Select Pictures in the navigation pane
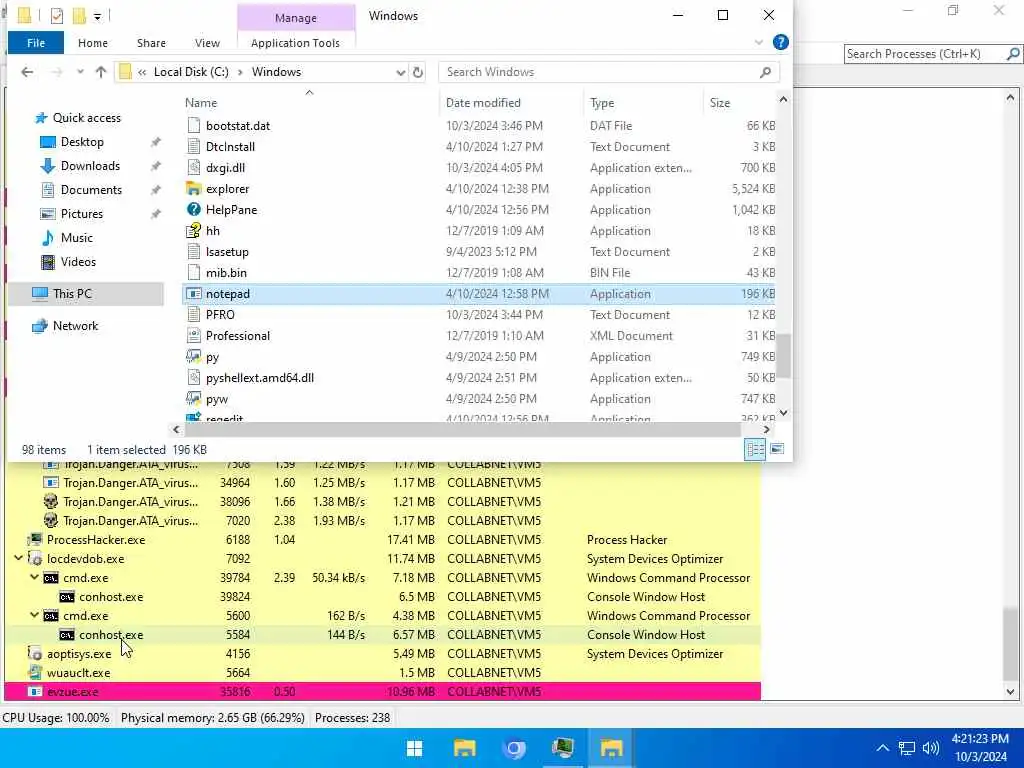 coord(82,214)
